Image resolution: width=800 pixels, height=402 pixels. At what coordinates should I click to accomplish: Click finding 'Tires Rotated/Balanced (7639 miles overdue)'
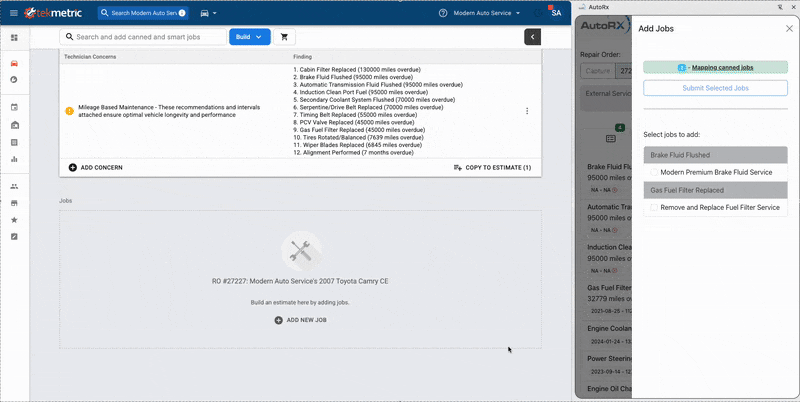click(358, 138)
